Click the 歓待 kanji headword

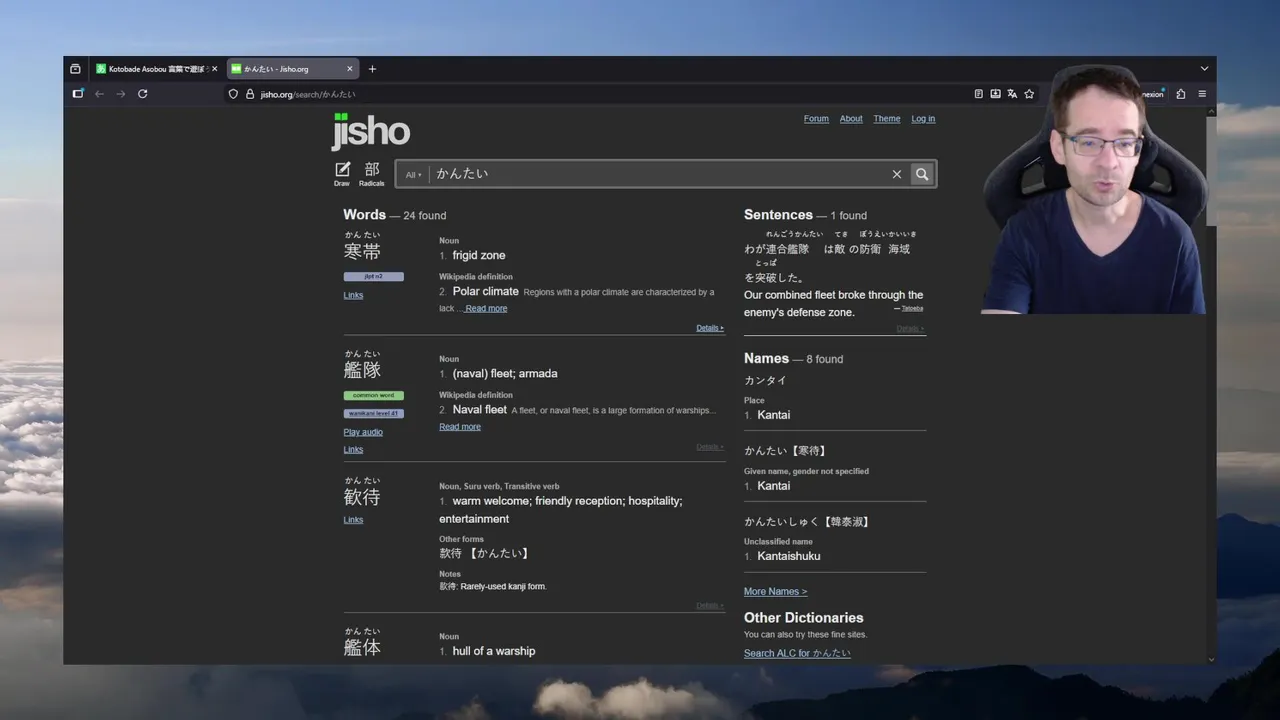click(362, 497)
